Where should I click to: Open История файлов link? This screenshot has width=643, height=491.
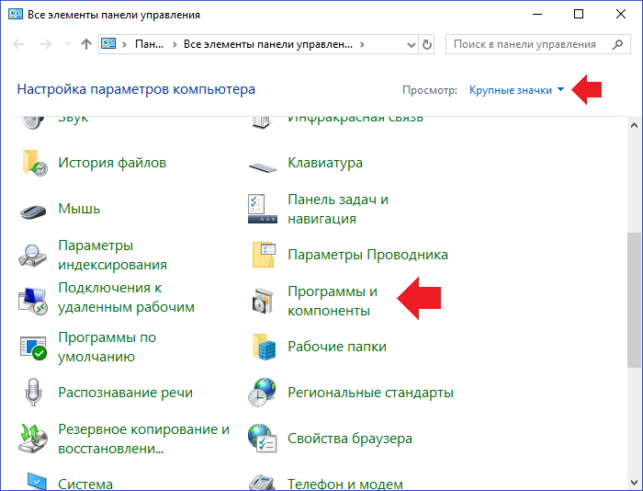(112, 163)
